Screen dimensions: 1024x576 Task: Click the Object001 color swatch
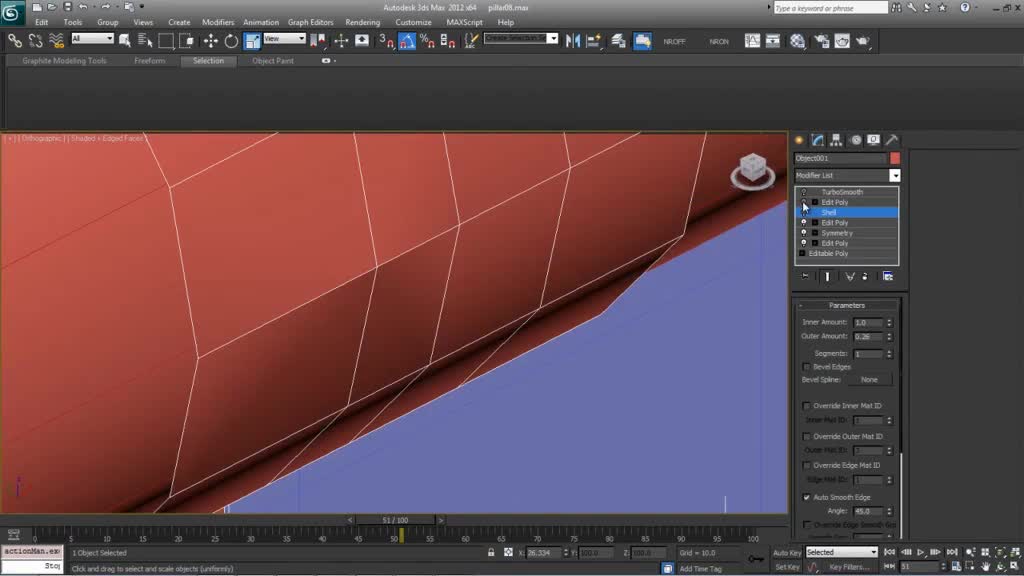(895, 158)
